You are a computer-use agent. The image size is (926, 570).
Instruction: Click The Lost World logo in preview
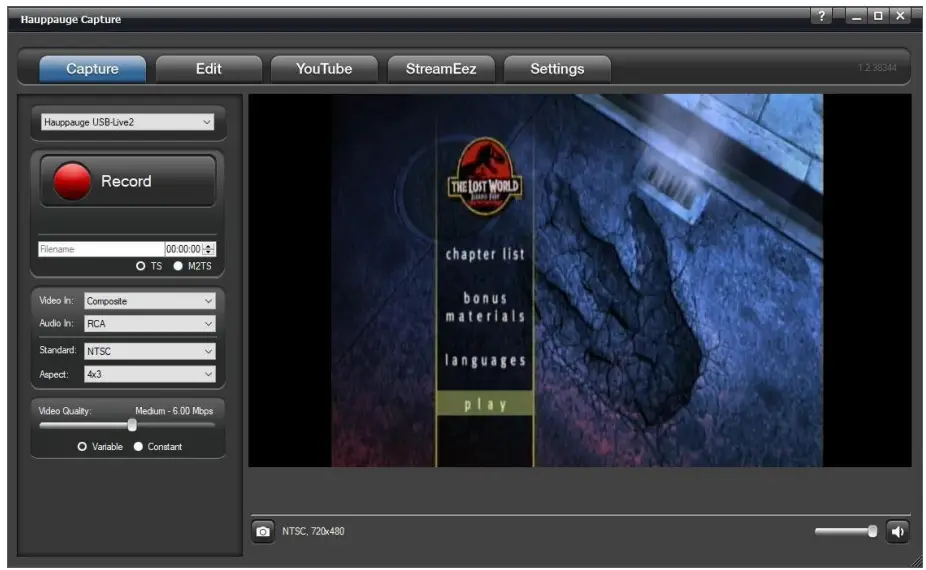pyautogui.click(x=485, y=176)
